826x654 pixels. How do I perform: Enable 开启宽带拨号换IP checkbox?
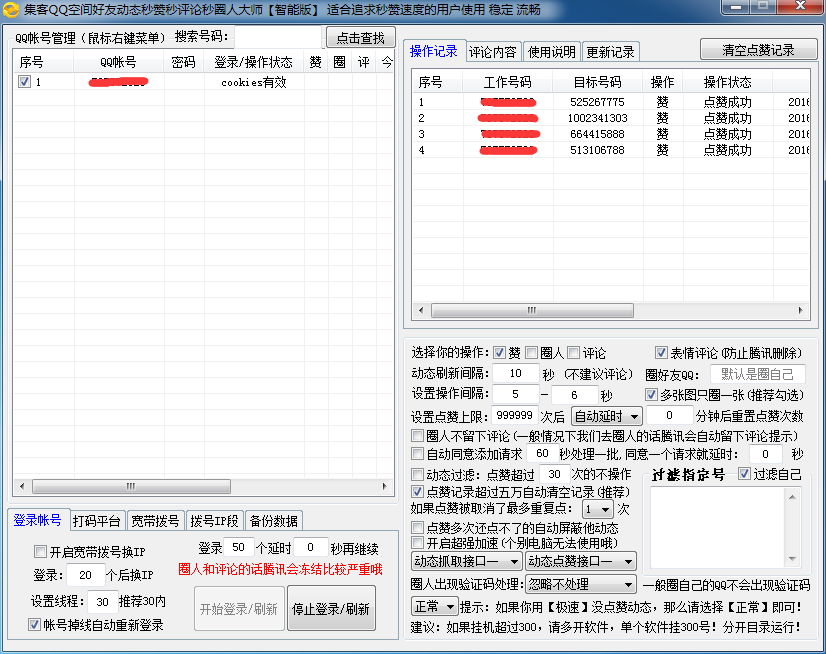coord(40,552)
